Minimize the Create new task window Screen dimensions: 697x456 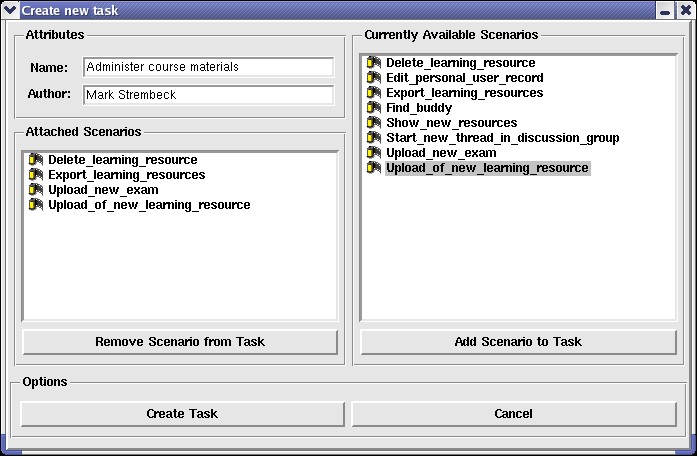[665, 10]
